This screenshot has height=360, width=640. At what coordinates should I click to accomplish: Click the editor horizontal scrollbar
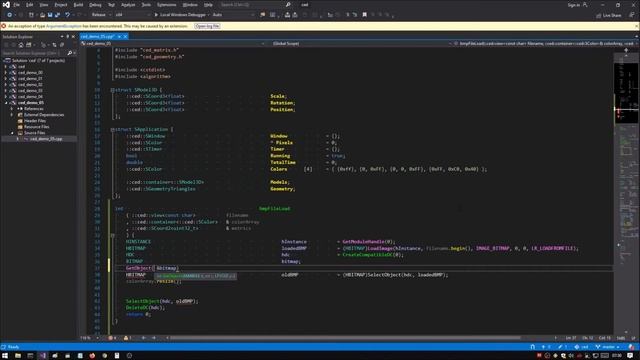[345, 338]
